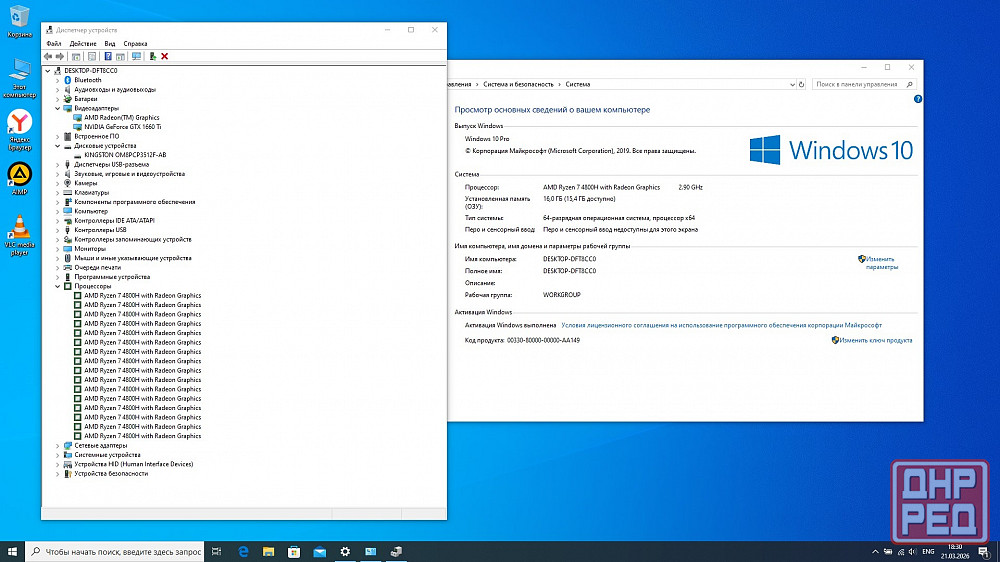Click the update driver toolbar icon
1000x562 pixels.
(x=152, y=57)
